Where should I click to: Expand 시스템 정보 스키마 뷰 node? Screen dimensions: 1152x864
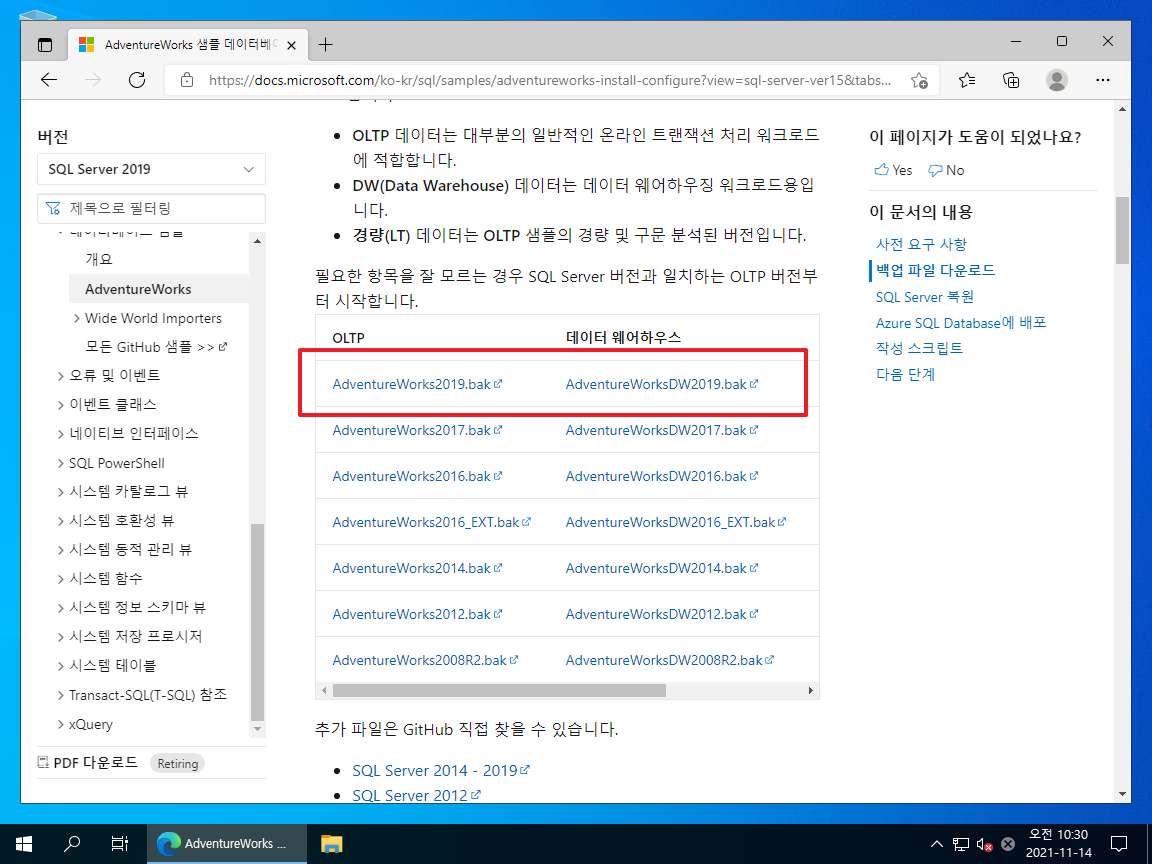click(x=61, y=608)
